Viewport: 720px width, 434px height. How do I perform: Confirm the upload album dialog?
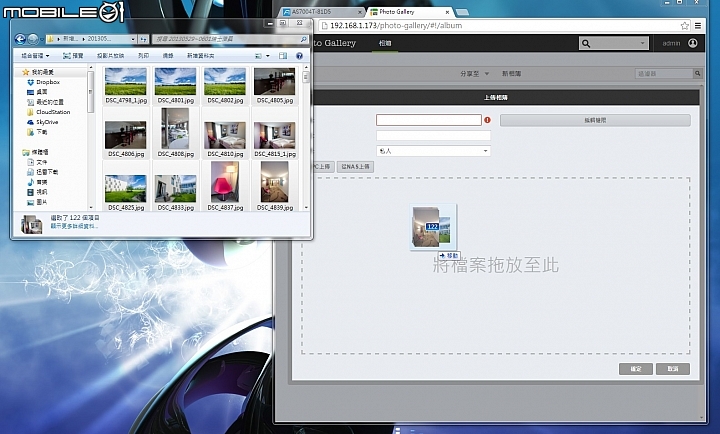click(636, 369)
